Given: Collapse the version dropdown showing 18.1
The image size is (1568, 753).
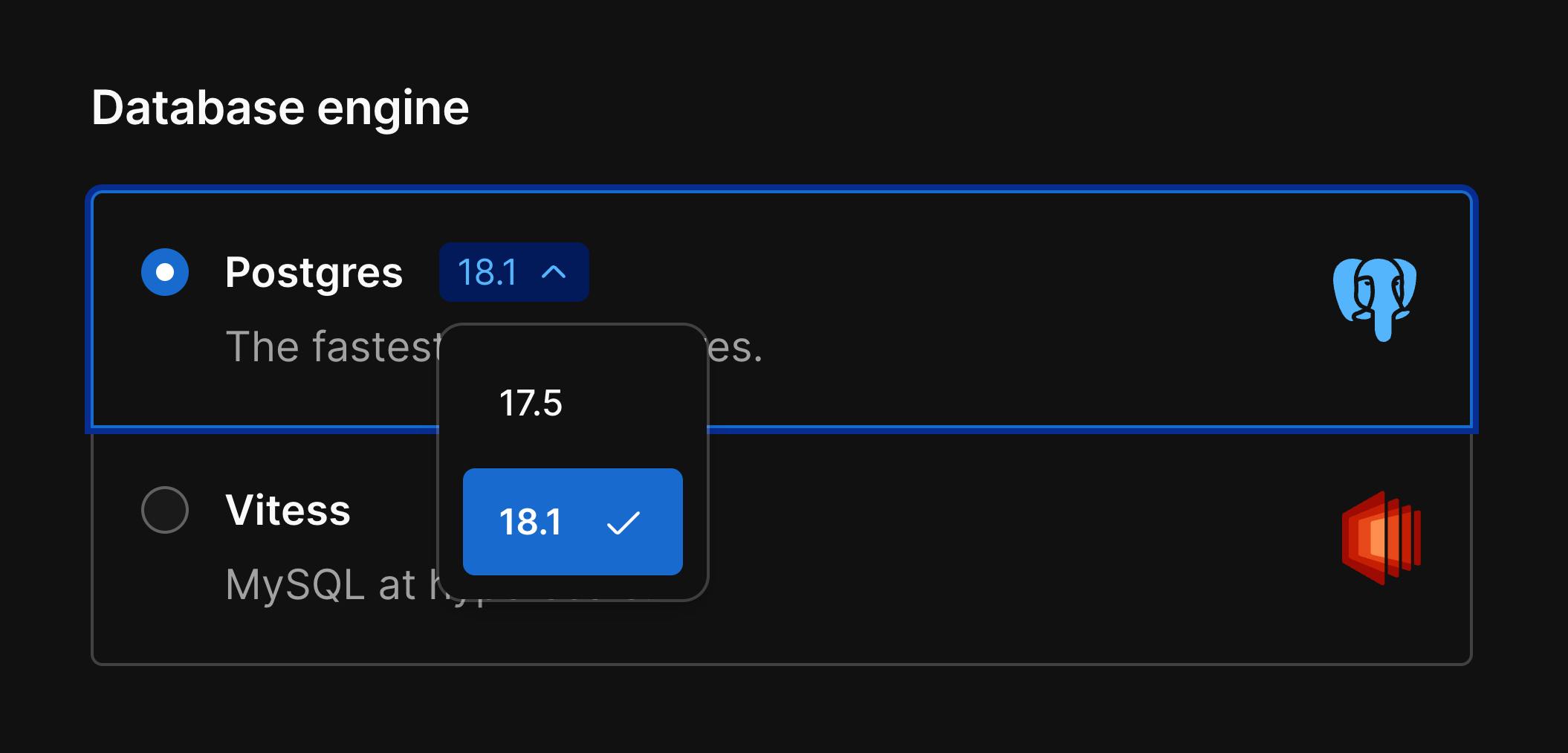Looking at the screenshot, I should coord(514,272).
